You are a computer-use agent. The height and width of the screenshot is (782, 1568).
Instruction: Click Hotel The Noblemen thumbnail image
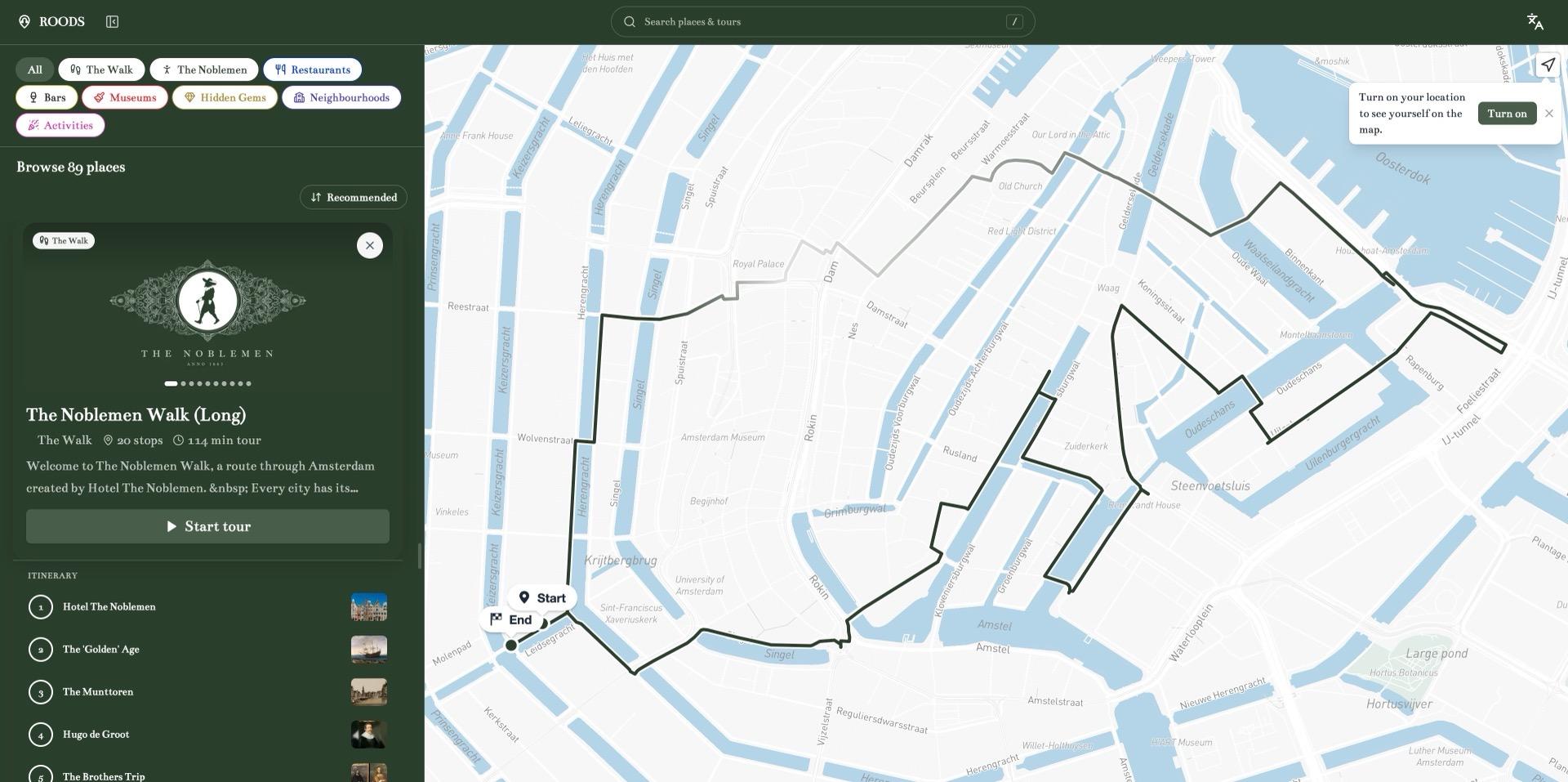(x=369, y=607)
